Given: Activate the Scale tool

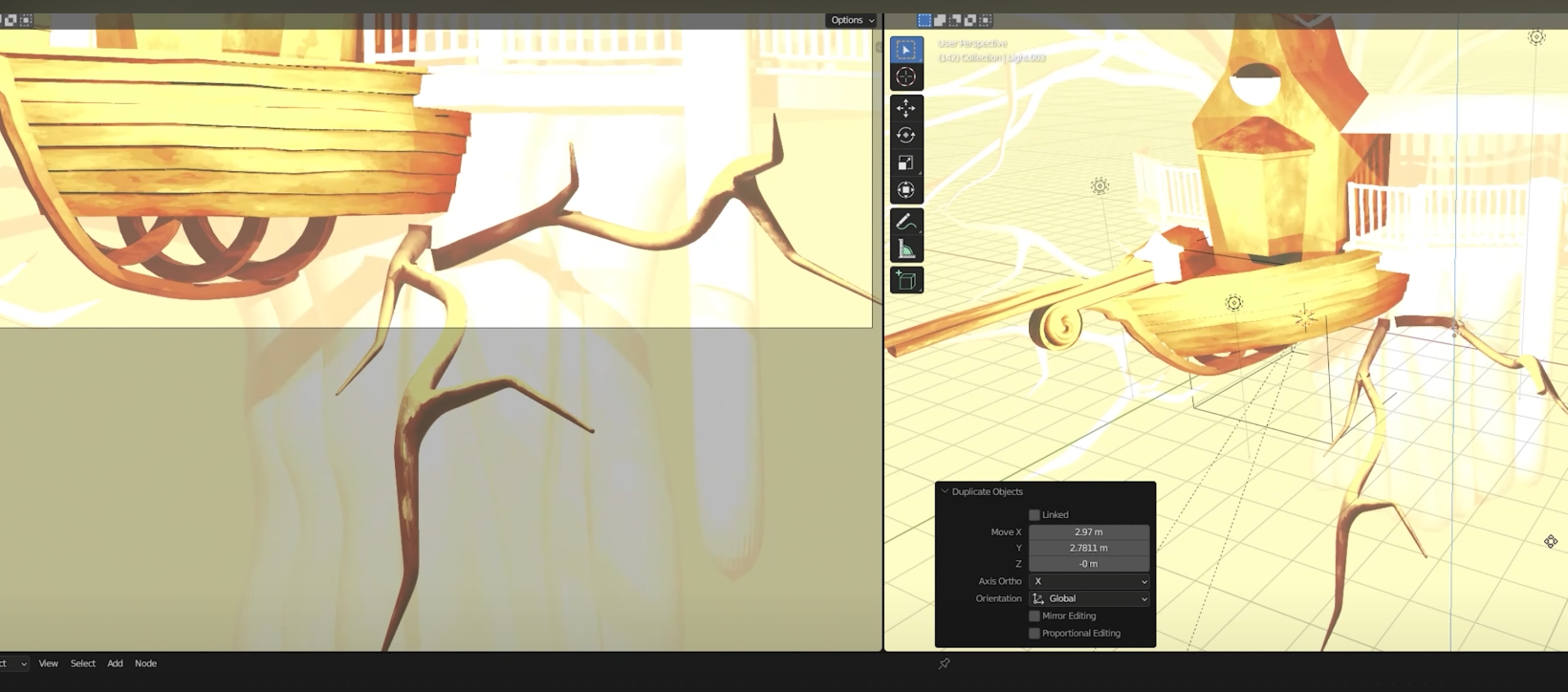Looking at the screenshot, I should click(x=905, y=162).
